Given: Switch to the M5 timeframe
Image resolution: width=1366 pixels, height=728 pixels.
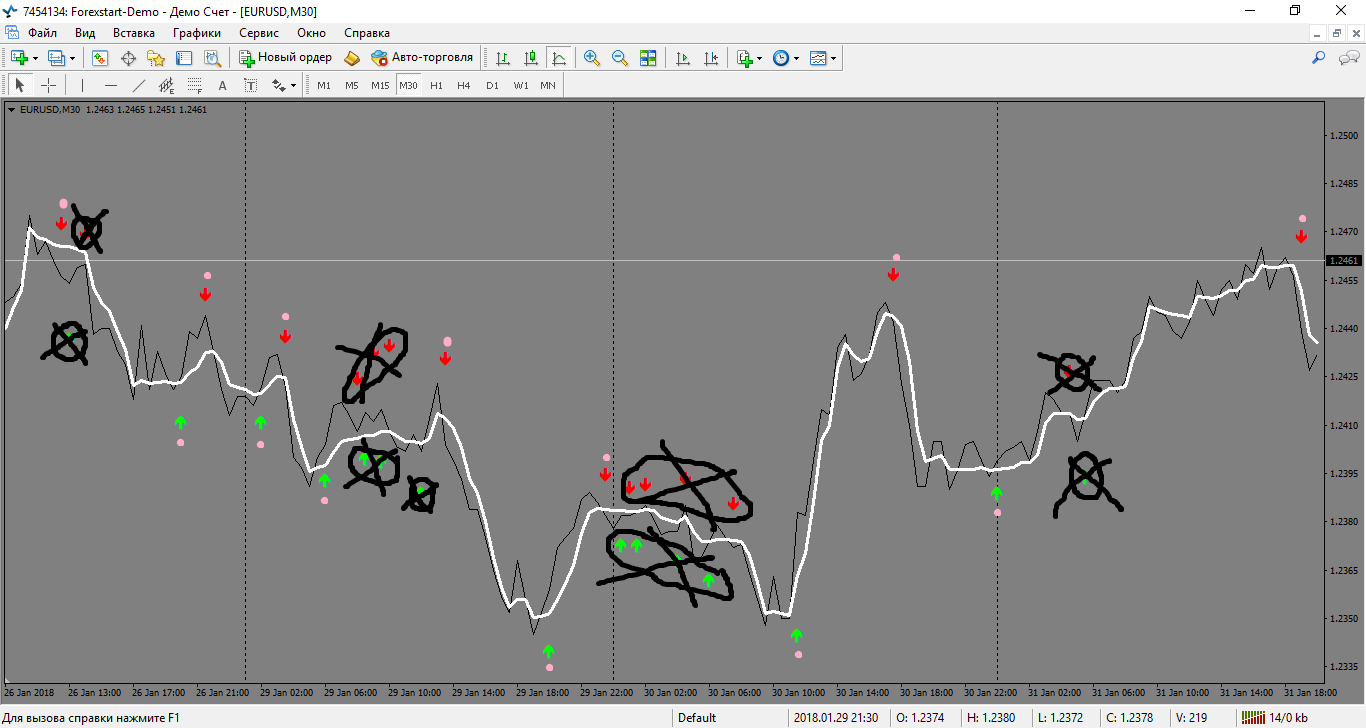Looking at the screenshot, I should pos(352,85).
